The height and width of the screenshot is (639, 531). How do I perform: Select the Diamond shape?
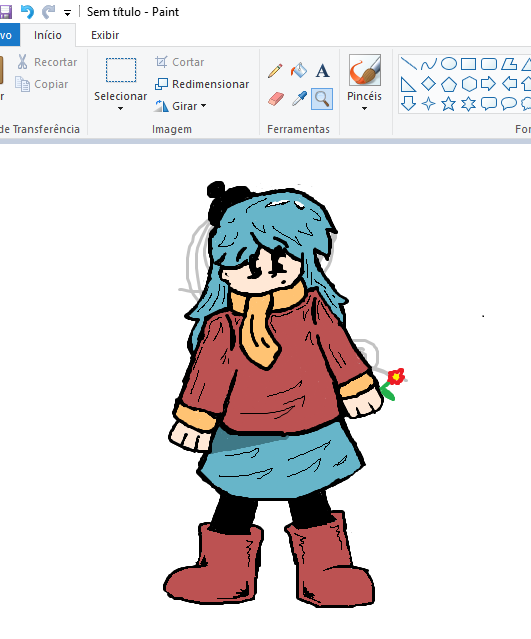coord(428,84)
